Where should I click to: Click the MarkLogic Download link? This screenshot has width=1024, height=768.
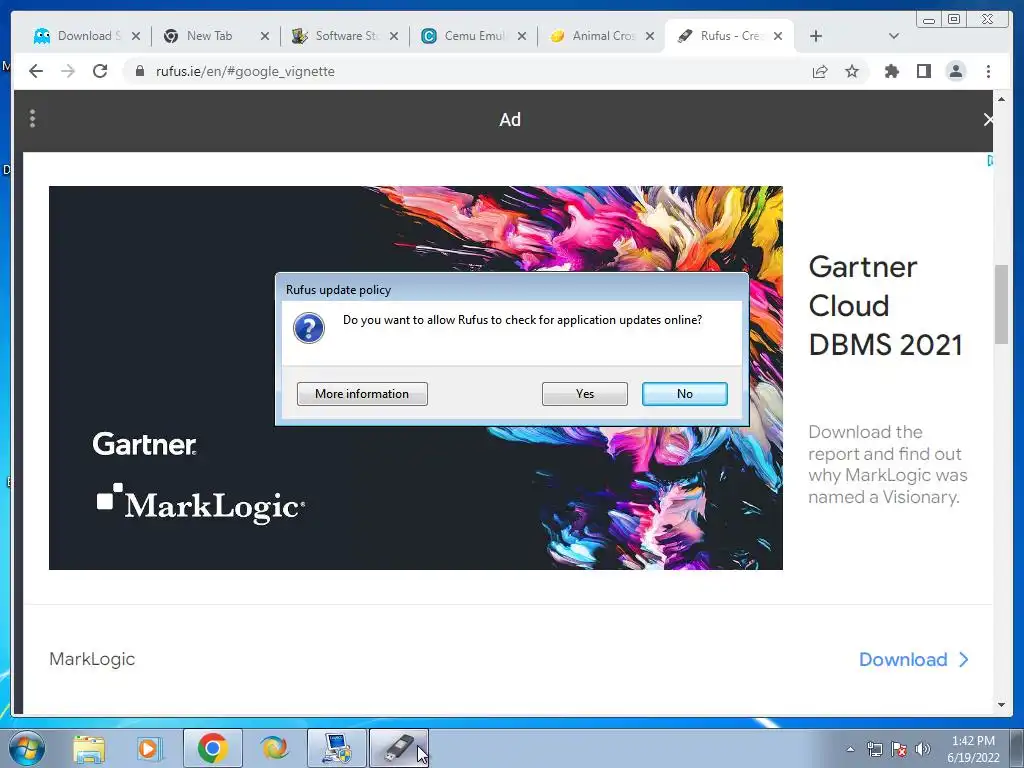[x=913, y=660]
